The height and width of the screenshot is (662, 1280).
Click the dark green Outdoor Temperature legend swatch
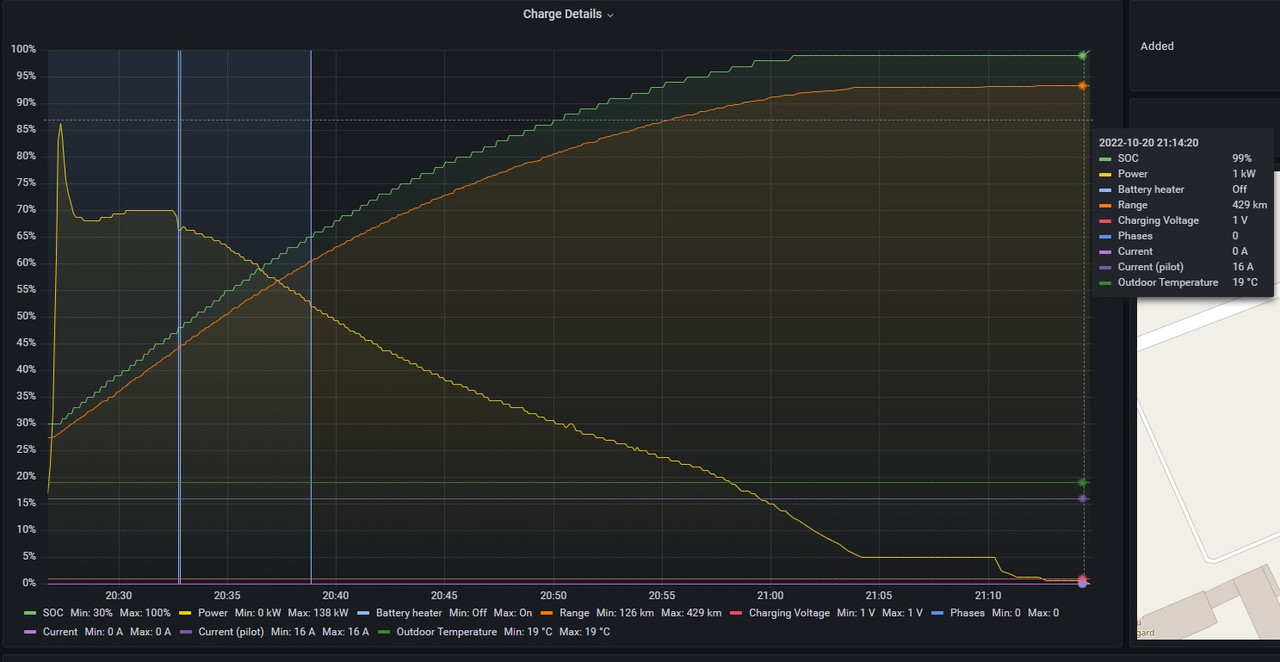[383, 632]
